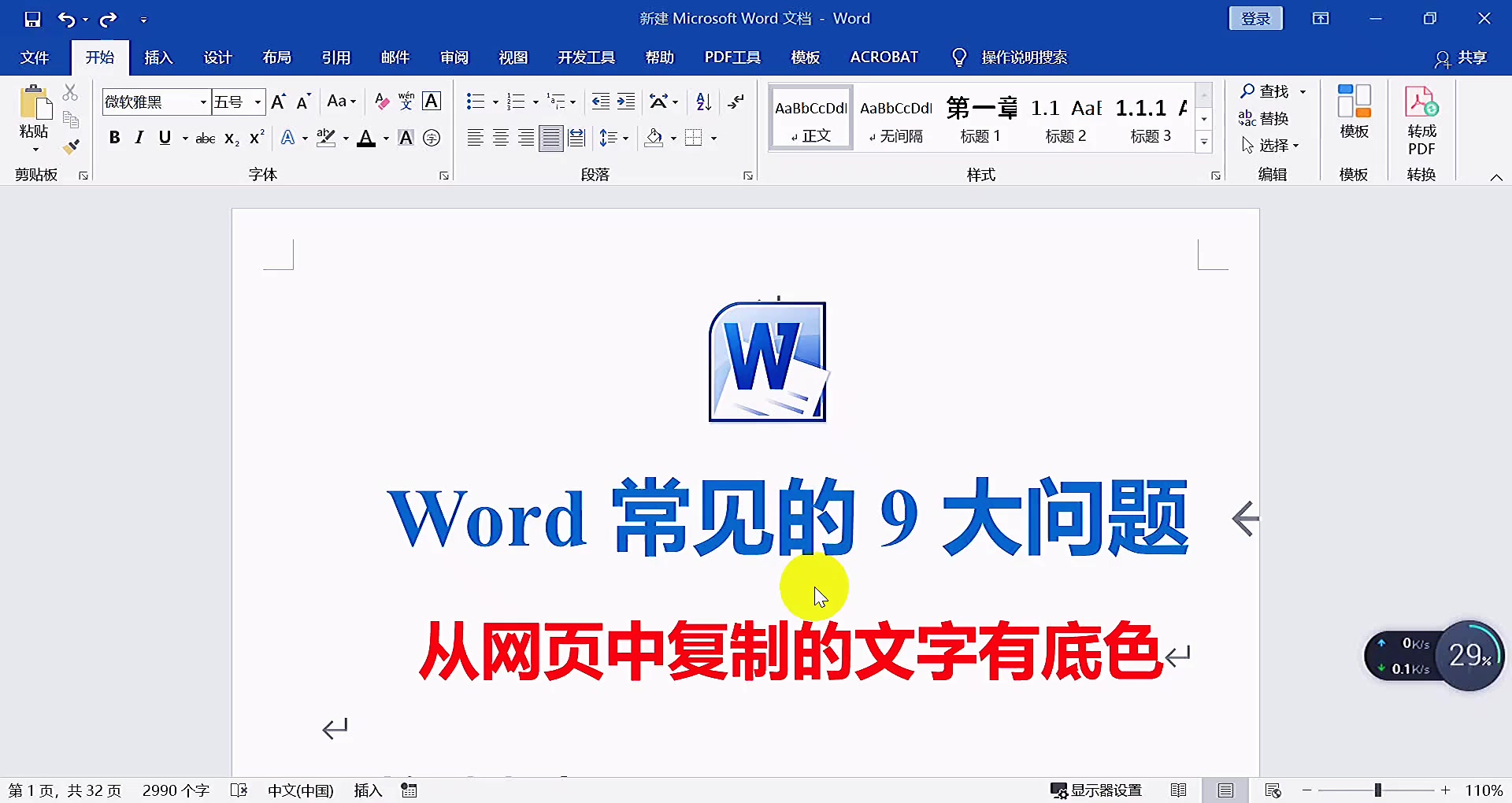The width and height of the screenshot is (1512, 803).
Task: Click 替换 replace button
Action: coord(1264,118)
